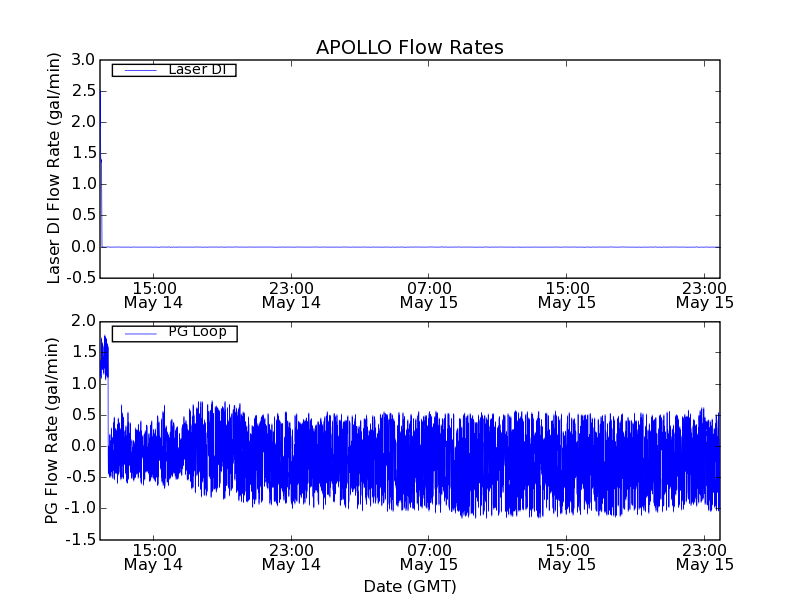This screenshot has height=600, width=800.
Task: Click the Date (GMT) x-axis label
Action: pos(409,586)
